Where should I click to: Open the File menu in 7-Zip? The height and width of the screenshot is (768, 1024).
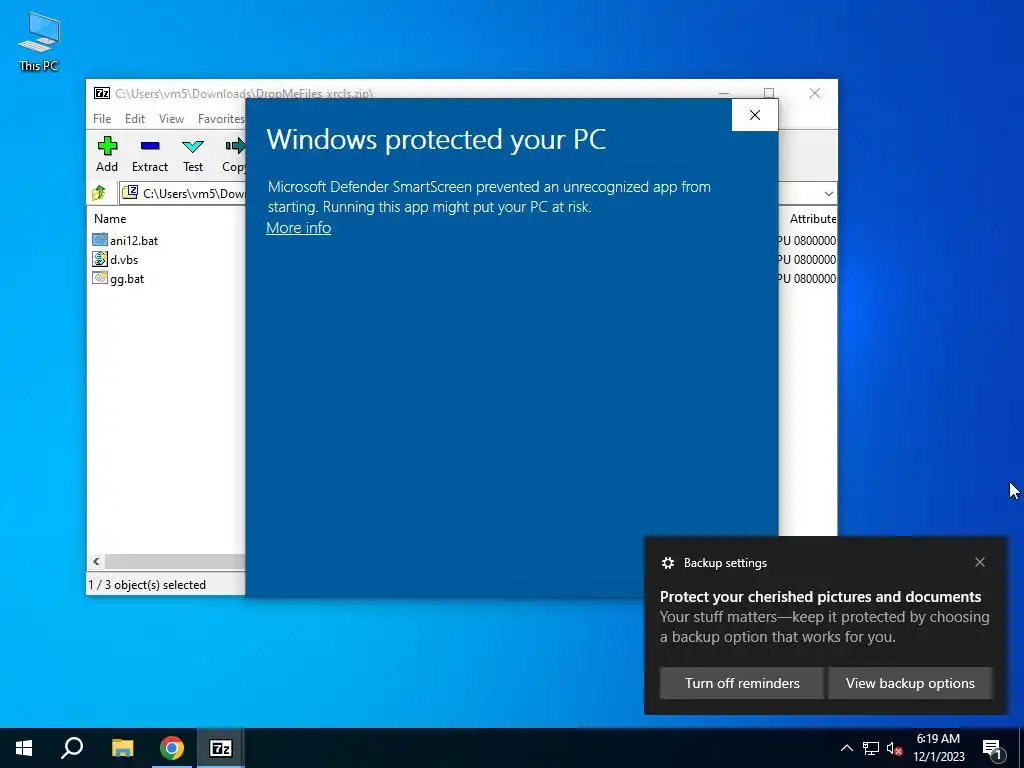(102, 118)
